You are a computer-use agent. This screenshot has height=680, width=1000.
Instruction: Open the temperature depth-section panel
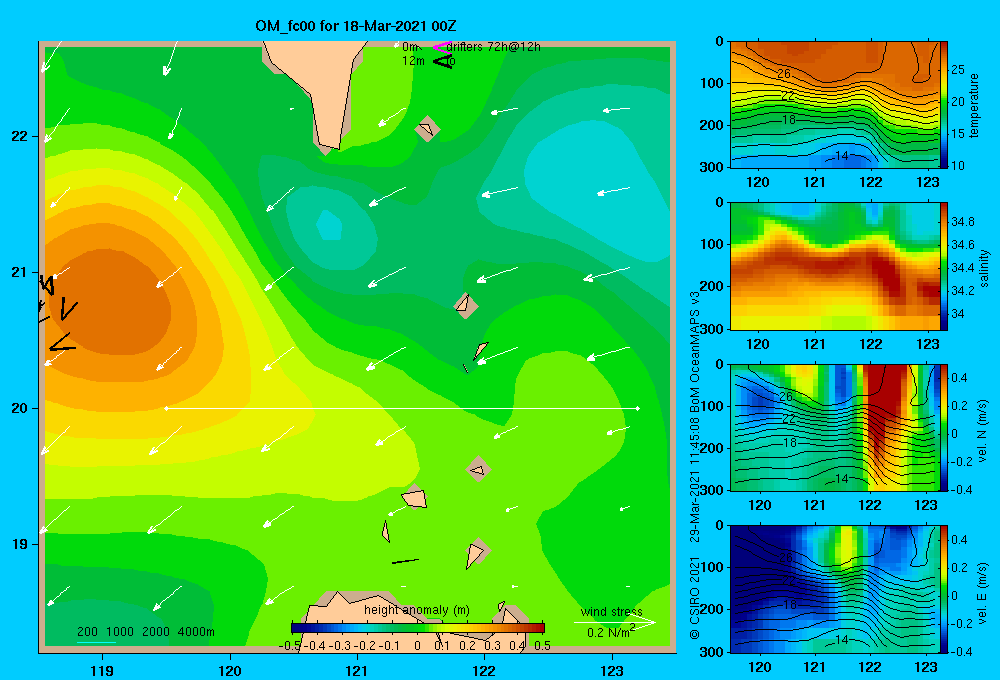835,105
